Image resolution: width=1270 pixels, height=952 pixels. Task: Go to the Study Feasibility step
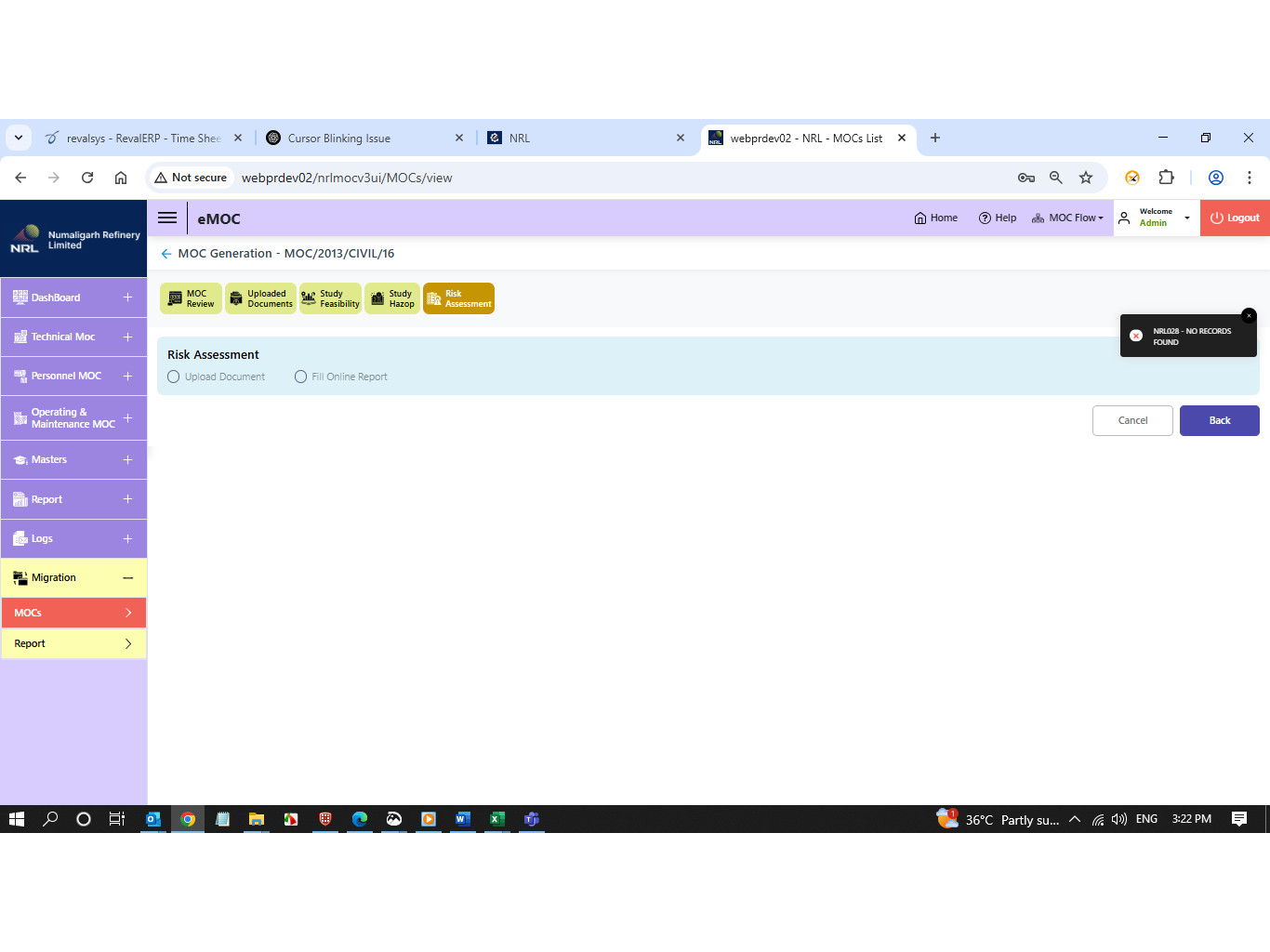331,298
